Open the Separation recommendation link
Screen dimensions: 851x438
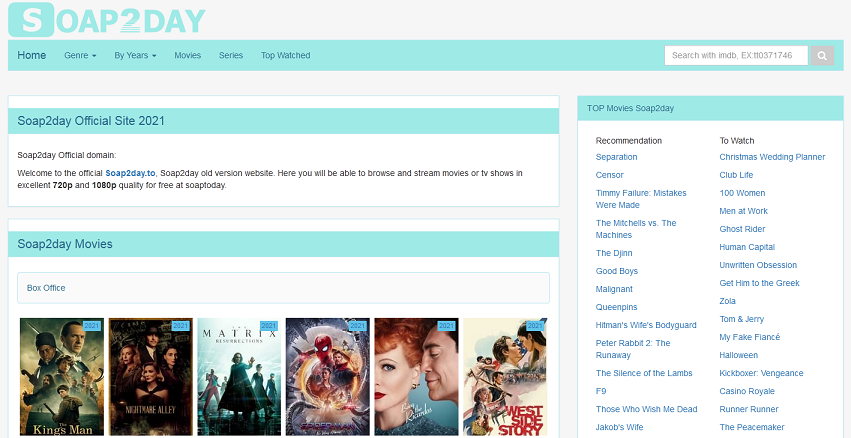[617, 157]
